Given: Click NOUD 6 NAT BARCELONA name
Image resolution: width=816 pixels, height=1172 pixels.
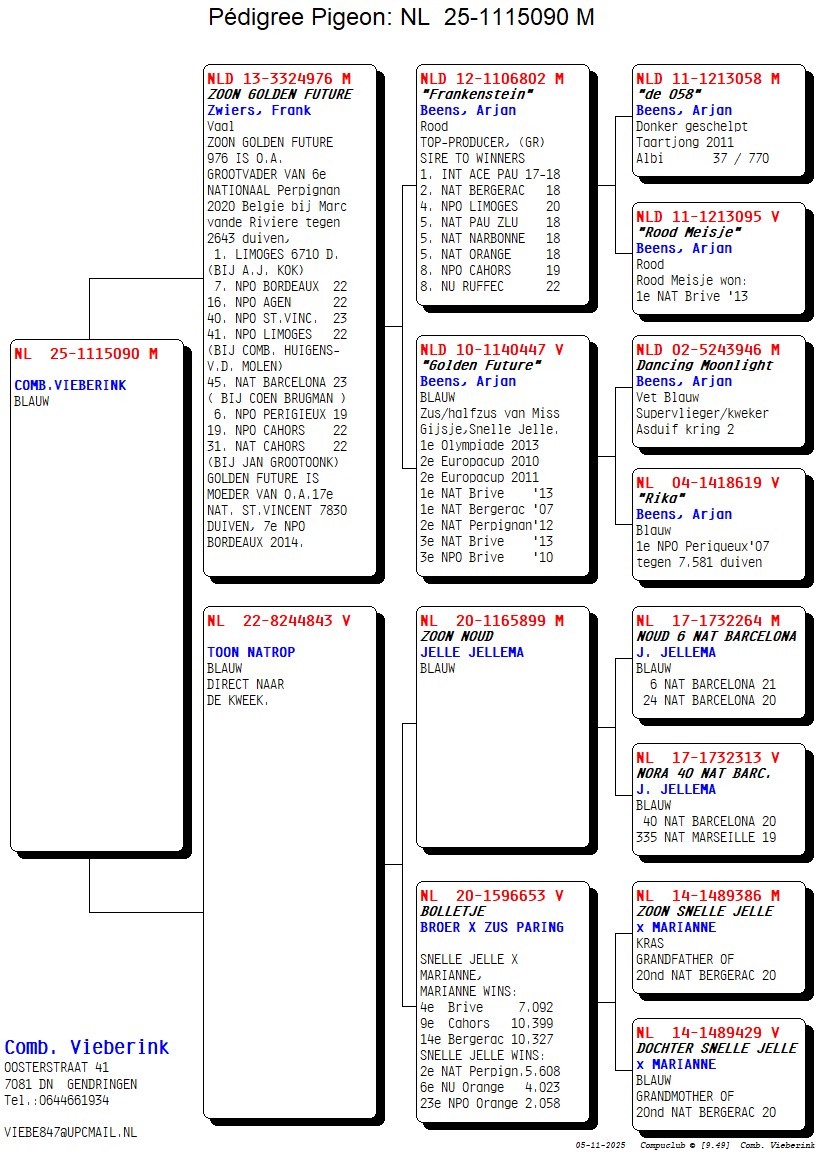Looking at the screenshot, I should pos(716,636).
